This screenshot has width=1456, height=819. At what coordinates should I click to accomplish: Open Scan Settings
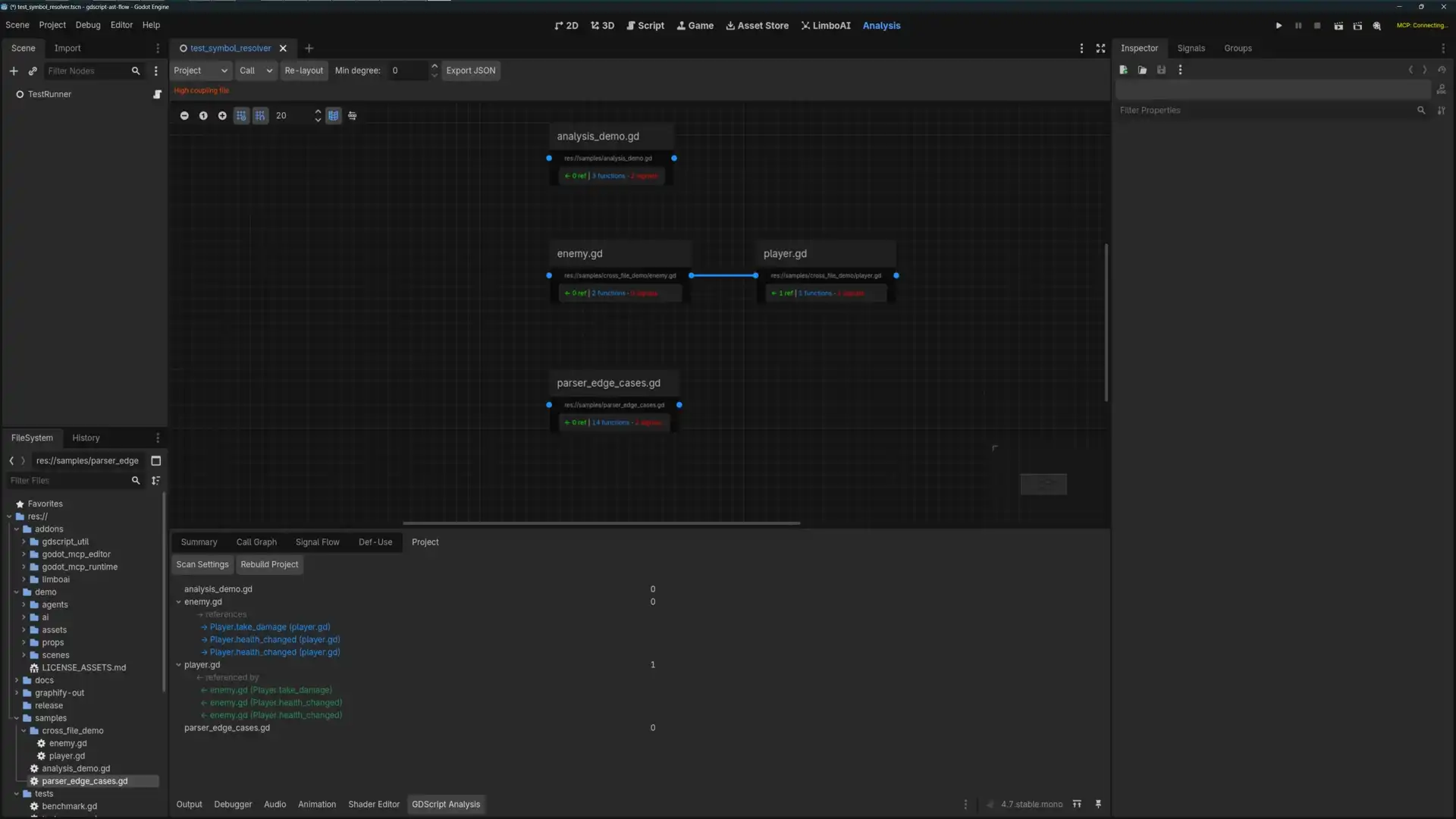tap(202, 565)
